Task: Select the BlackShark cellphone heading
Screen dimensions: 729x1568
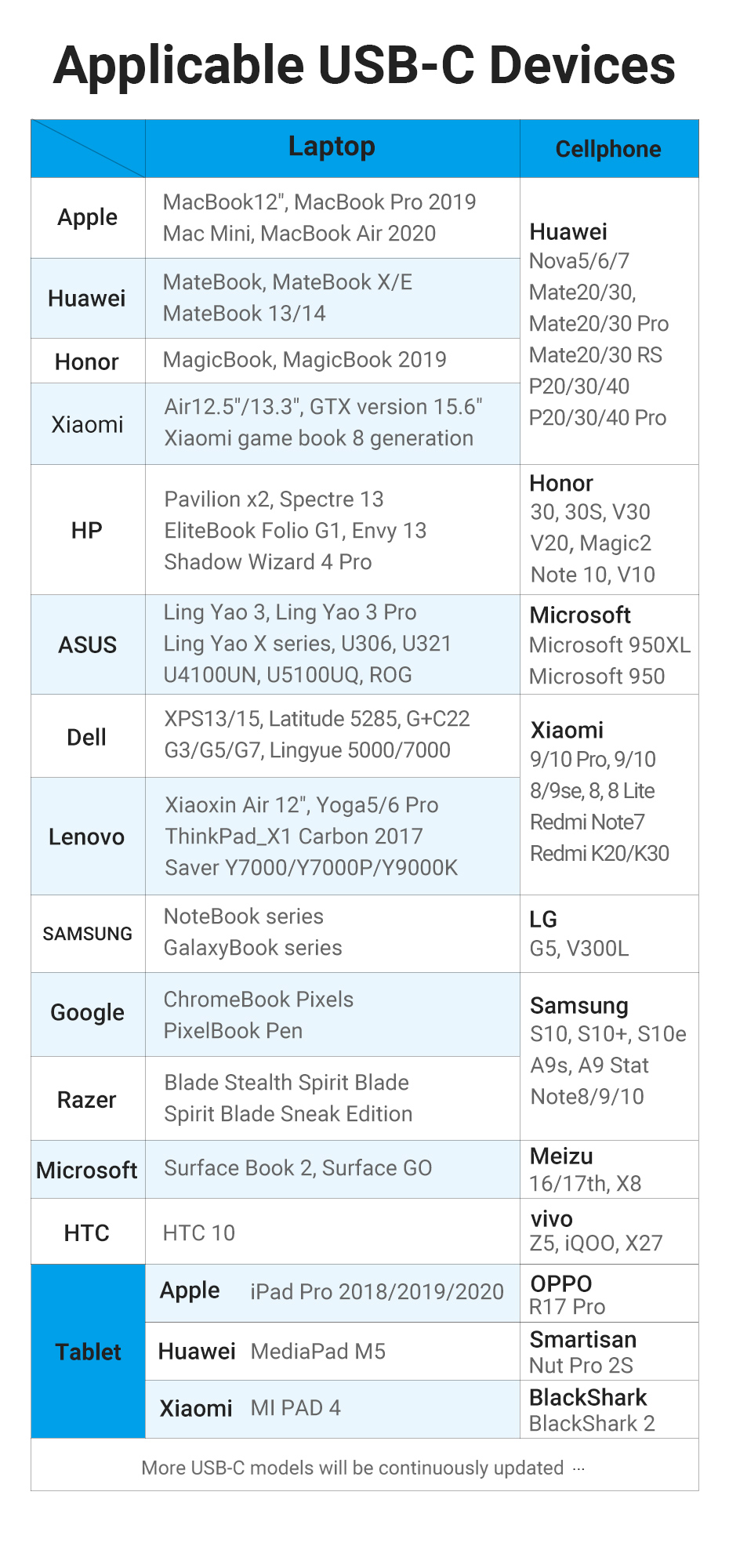Action: pyautogui.click(x=588, y=1397)
